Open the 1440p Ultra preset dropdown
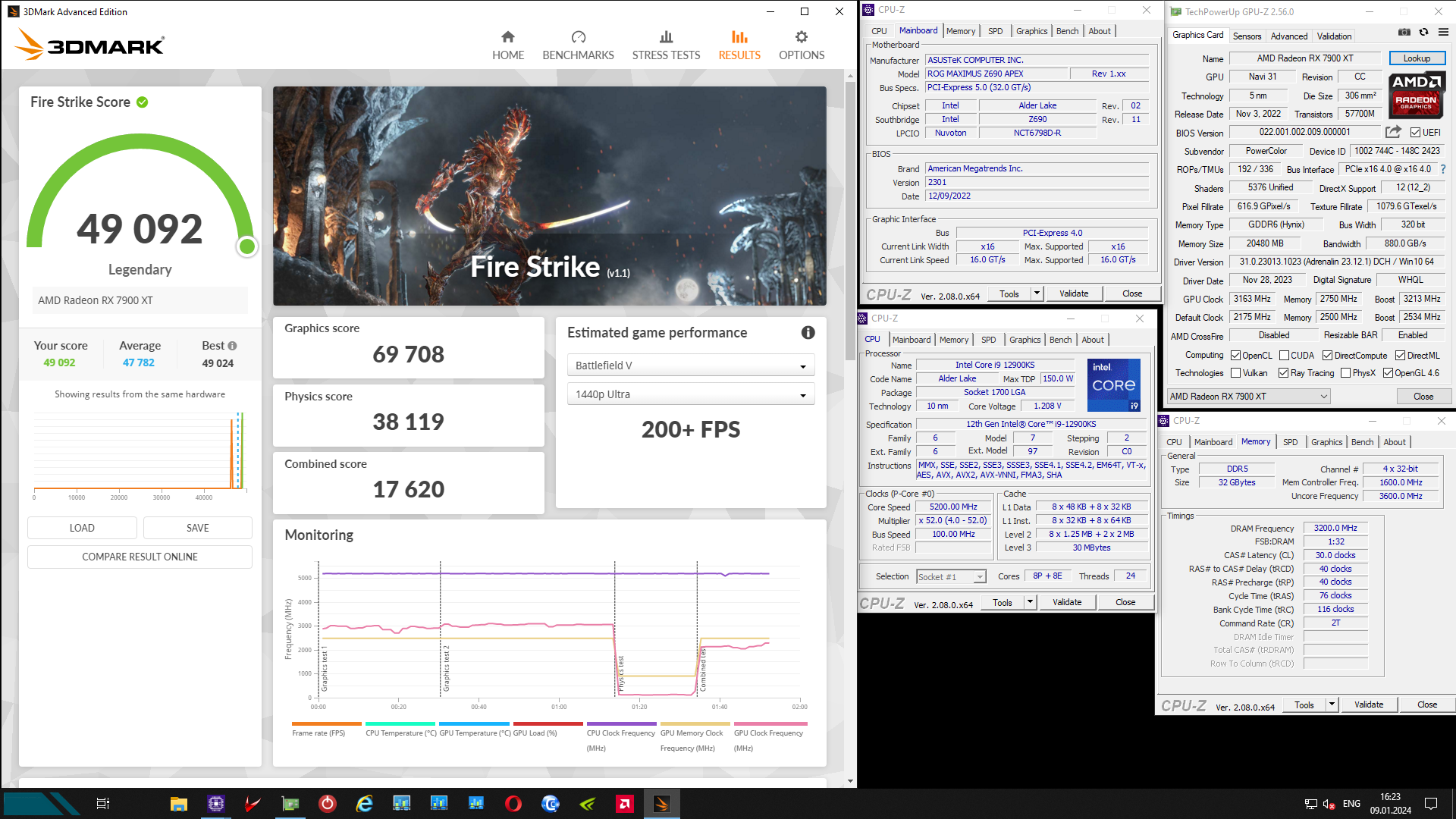Screen dimensions: 1456x819 point(691,394)
